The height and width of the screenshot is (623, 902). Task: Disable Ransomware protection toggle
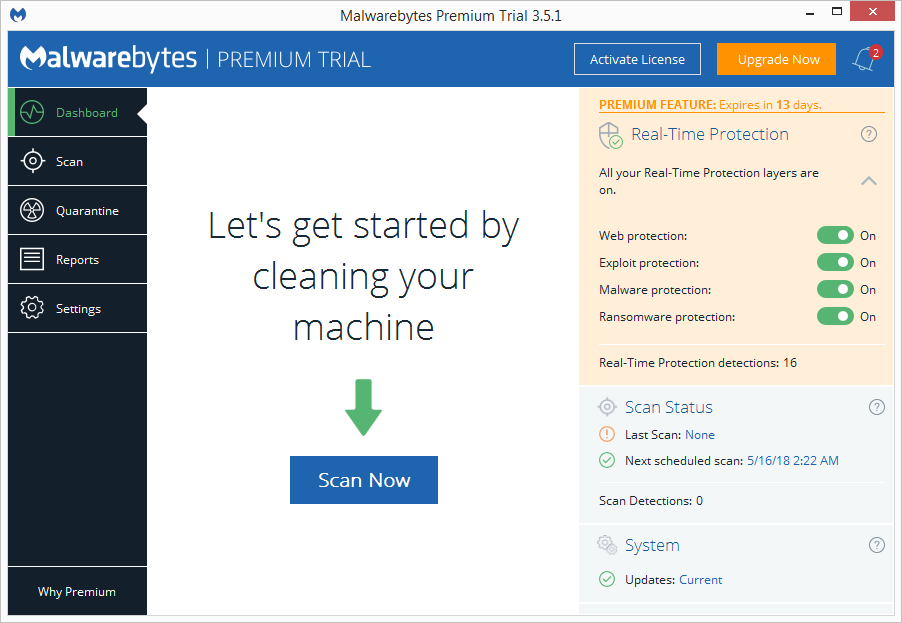(835, 316)
